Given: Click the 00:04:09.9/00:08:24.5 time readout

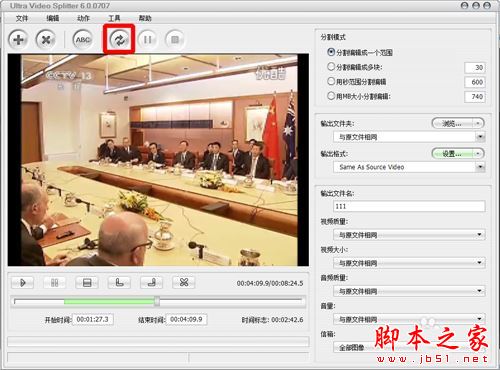Looking at the screenshot, I should 270,283.
